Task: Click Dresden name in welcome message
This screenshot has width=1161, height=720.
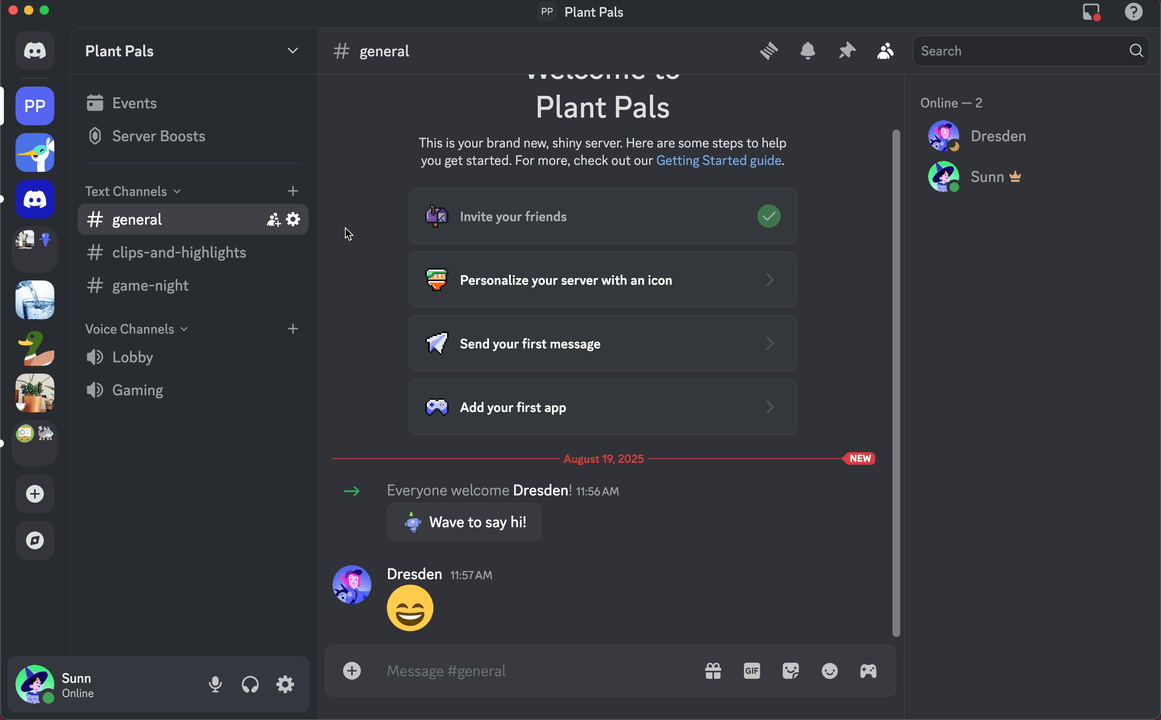Action: pos(541,490)
